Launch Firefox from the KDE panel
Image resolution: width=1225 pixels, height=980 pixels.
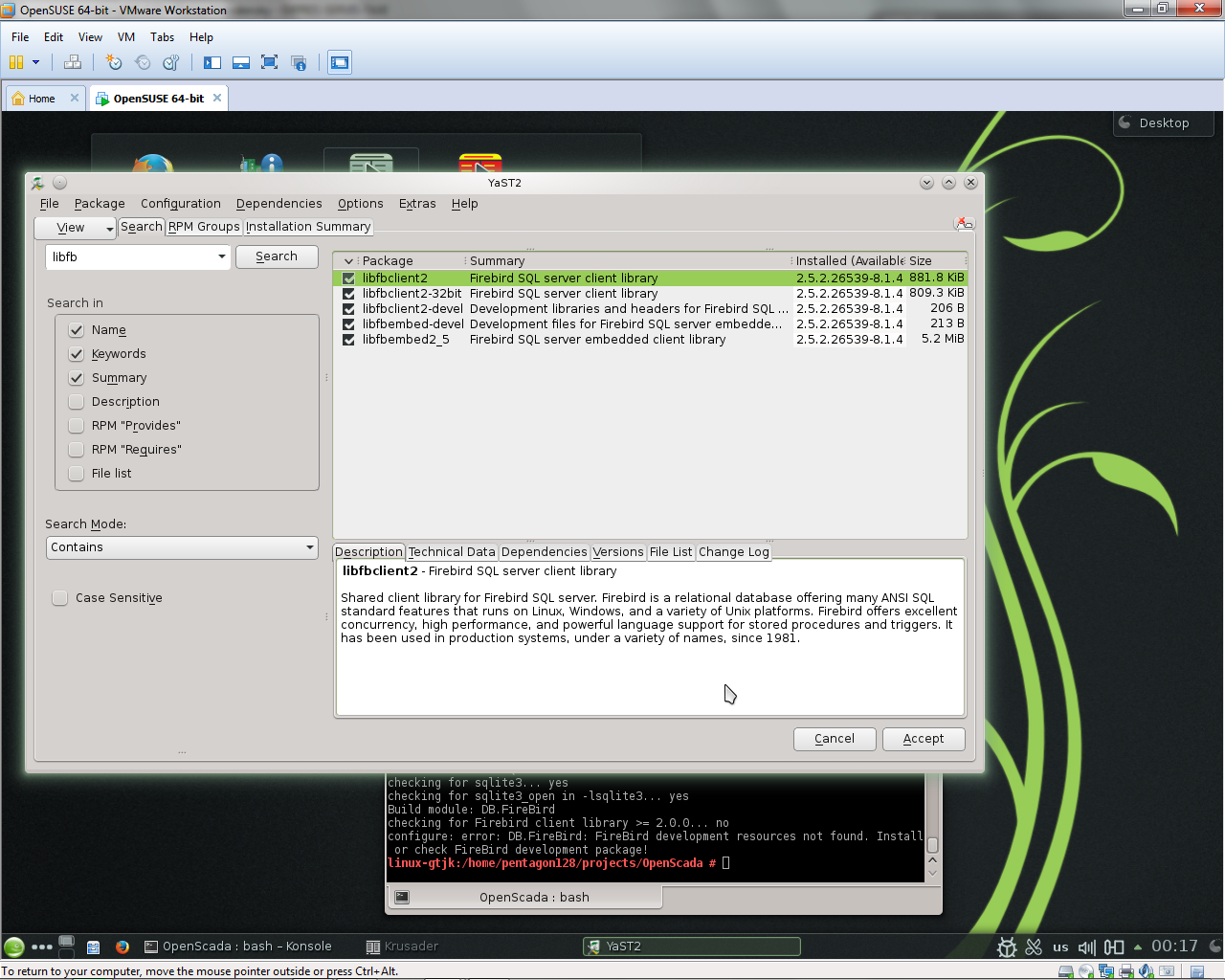[122, 947]
